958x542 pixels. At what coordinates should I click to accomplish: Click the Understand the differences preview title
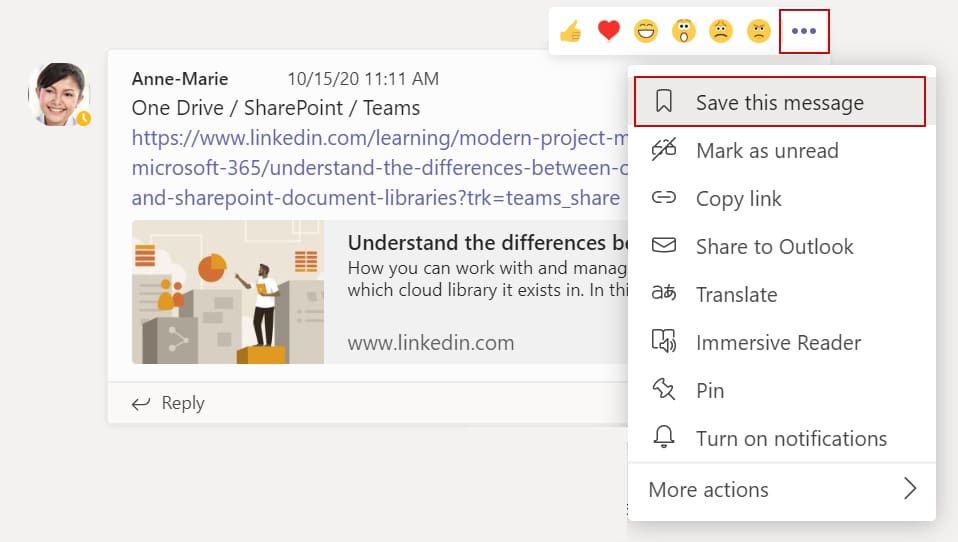(488, 243)
